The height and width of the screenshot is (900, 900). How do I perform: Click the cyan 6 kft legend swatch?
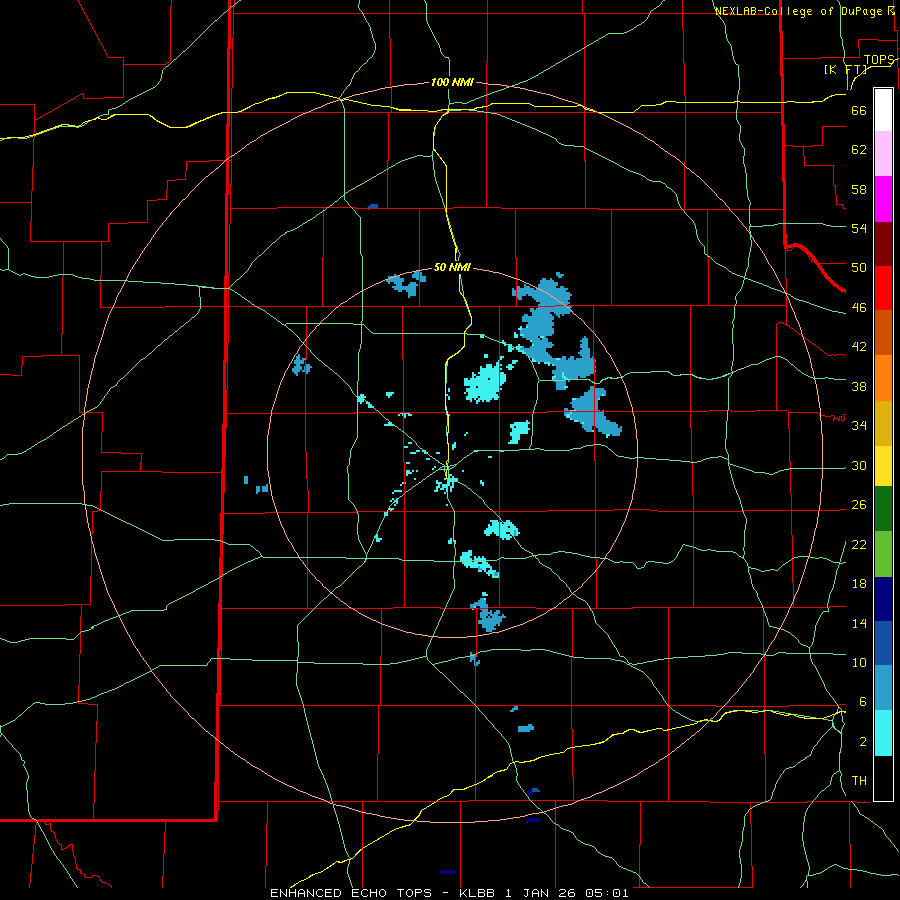pos(883,733)
